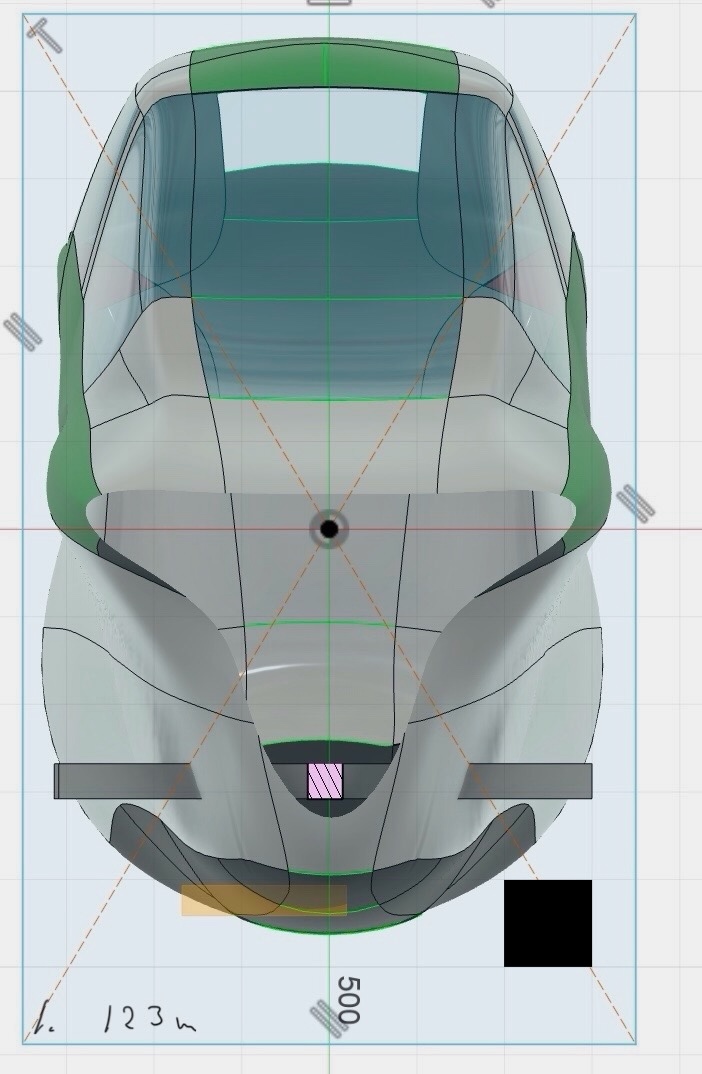The image size is (702, 1074).
Task: Select the parallel constraint icon on left edge
Action: click(x=22, y=330)
